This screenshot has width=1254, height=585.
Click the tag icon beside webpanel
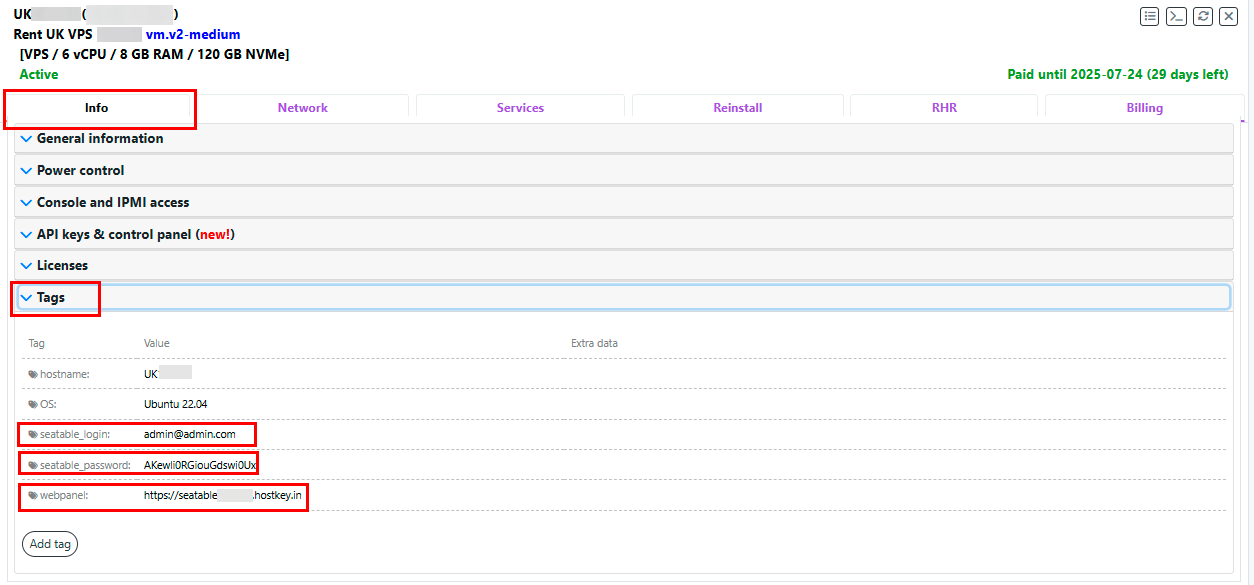[x=33, y=496]
